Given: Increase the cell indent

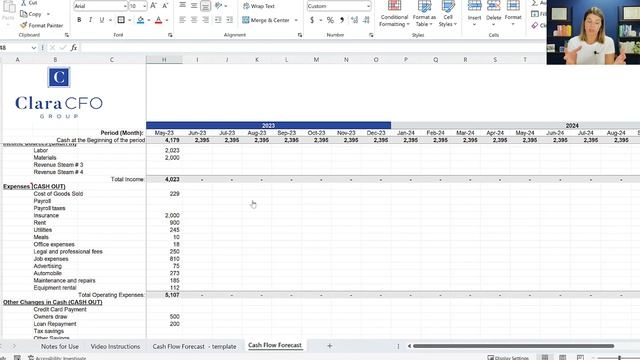Looking at the screenshot, I should [x=230, y=20].
